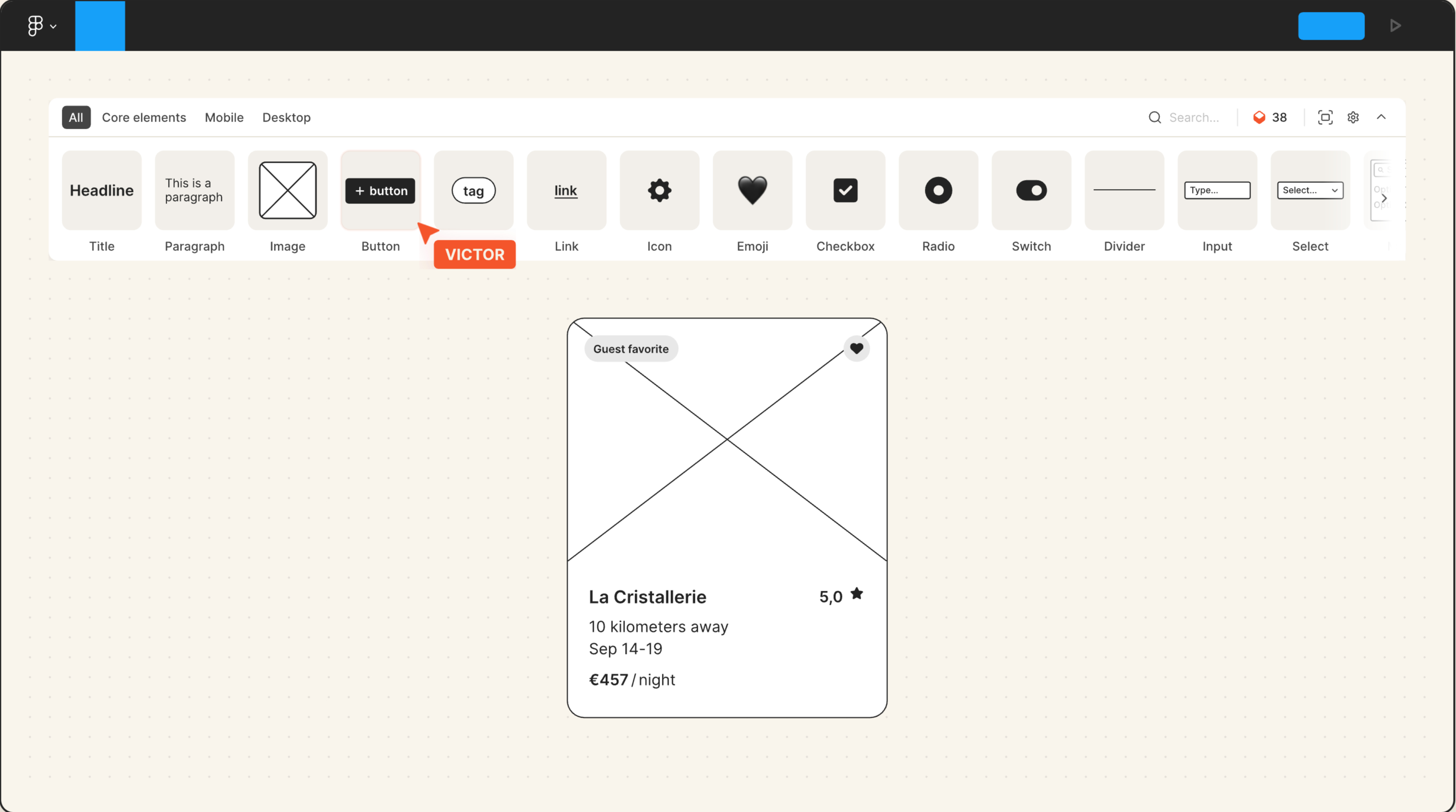Enter focus mode with the fullscreen icon
The width and height of the screenshot is (1456, 812).
click(1325, 117)
